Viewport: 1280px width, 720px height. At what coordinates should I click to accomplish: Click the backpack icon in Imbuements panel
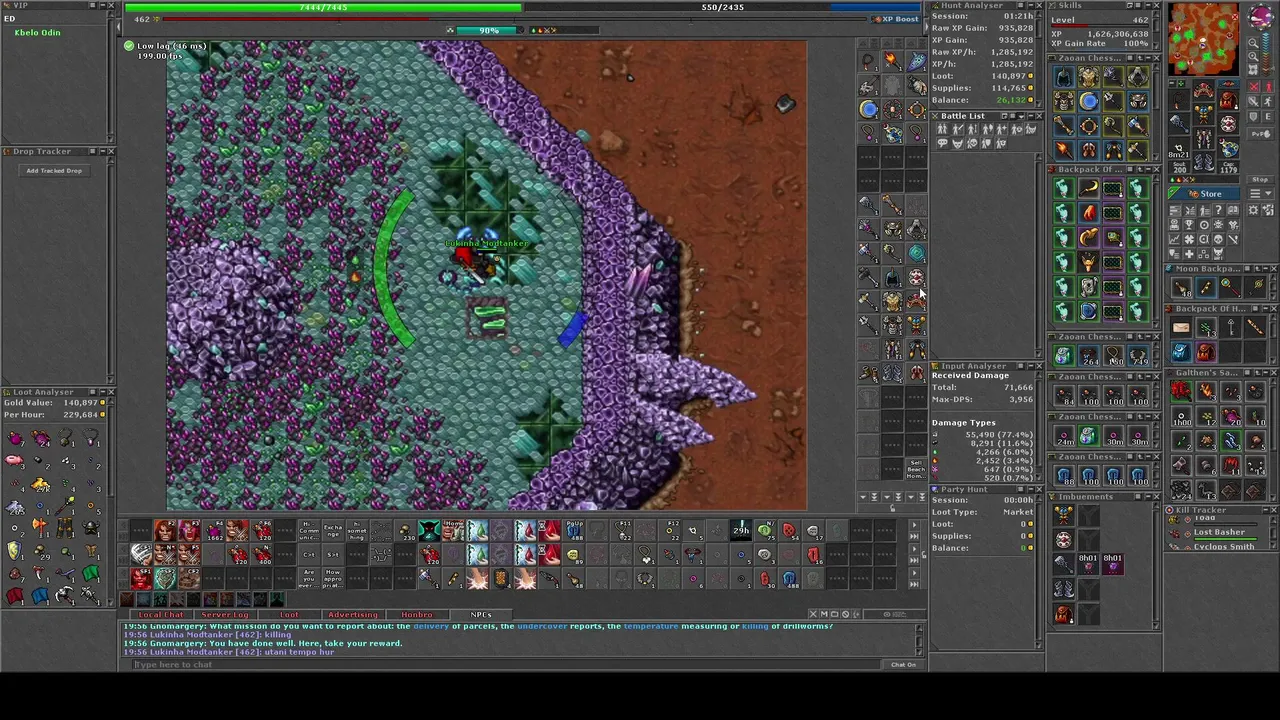pos(1064,614)
